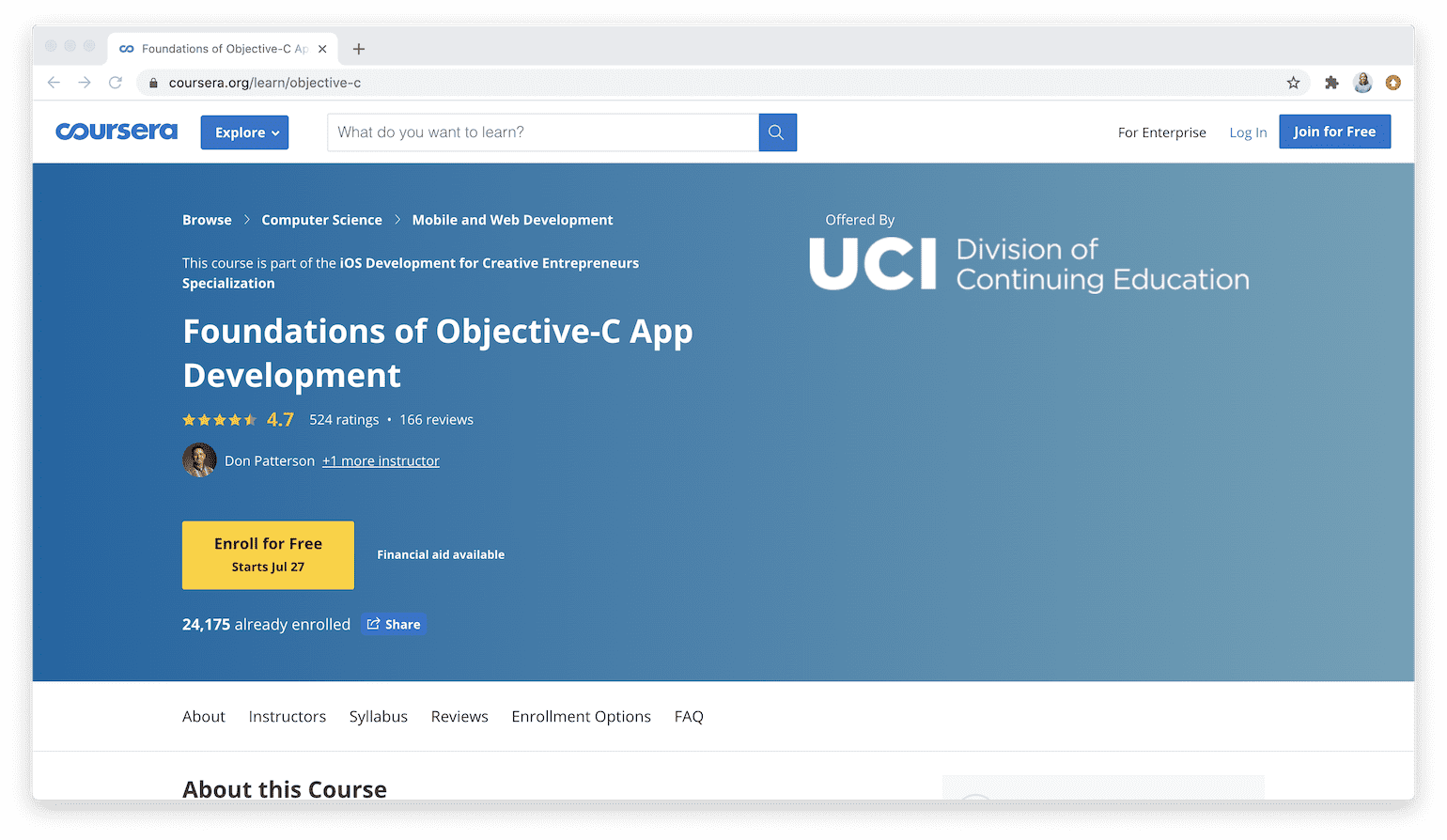Click the Mobile and Web Development breadcrumb
This screenshot has height=840, width=1447.
(512, 219)
